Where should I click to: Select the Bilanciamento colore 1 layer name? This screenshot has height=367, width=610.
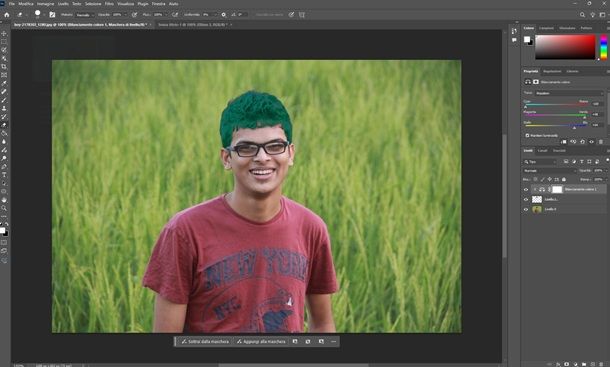click(x=580, y=190)
